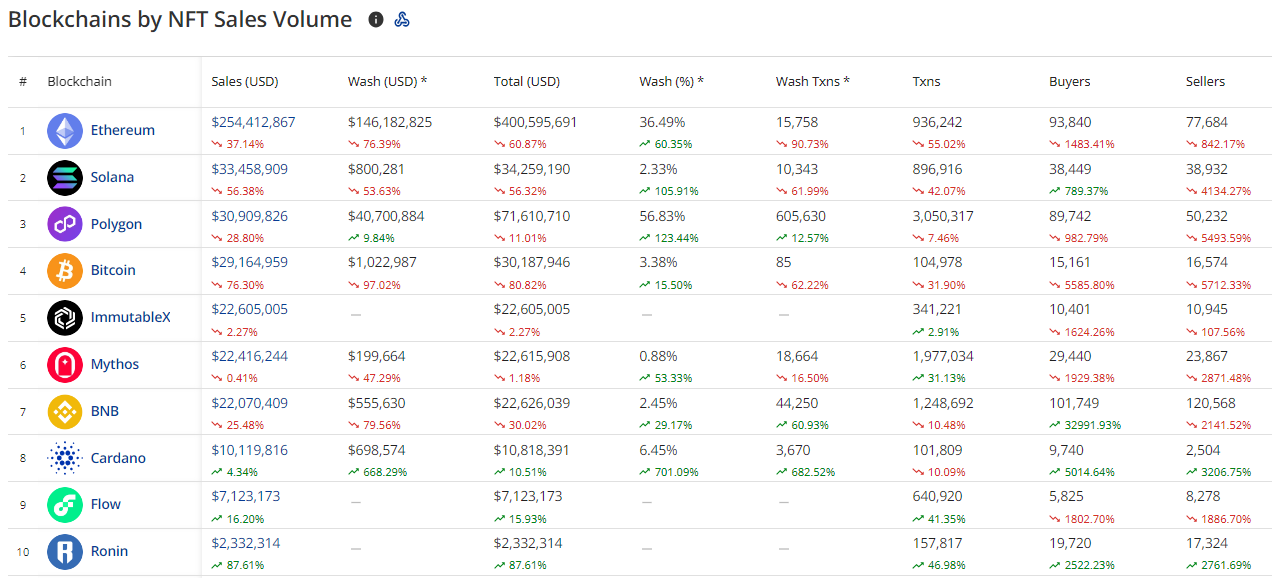Select BNB sellers count 120,568

[x=1211, y=403]
